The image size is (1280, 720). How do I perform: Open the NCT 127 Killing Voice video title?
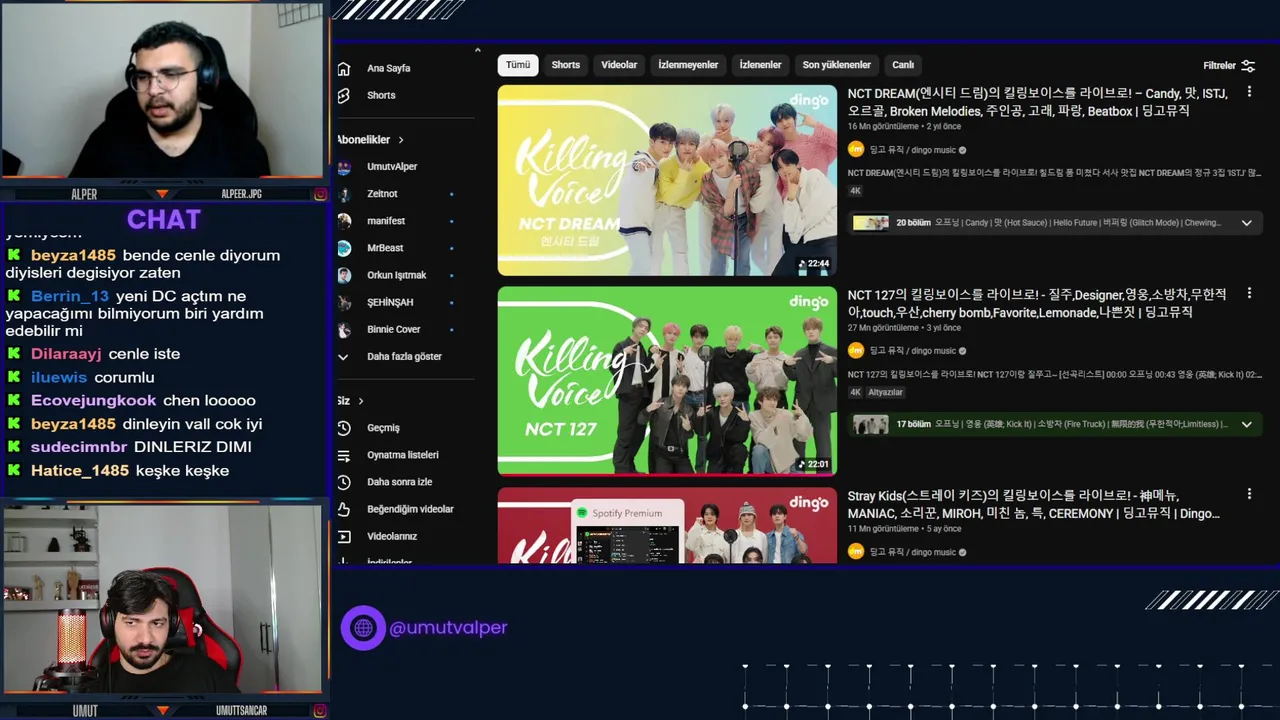coord(1037,304)
